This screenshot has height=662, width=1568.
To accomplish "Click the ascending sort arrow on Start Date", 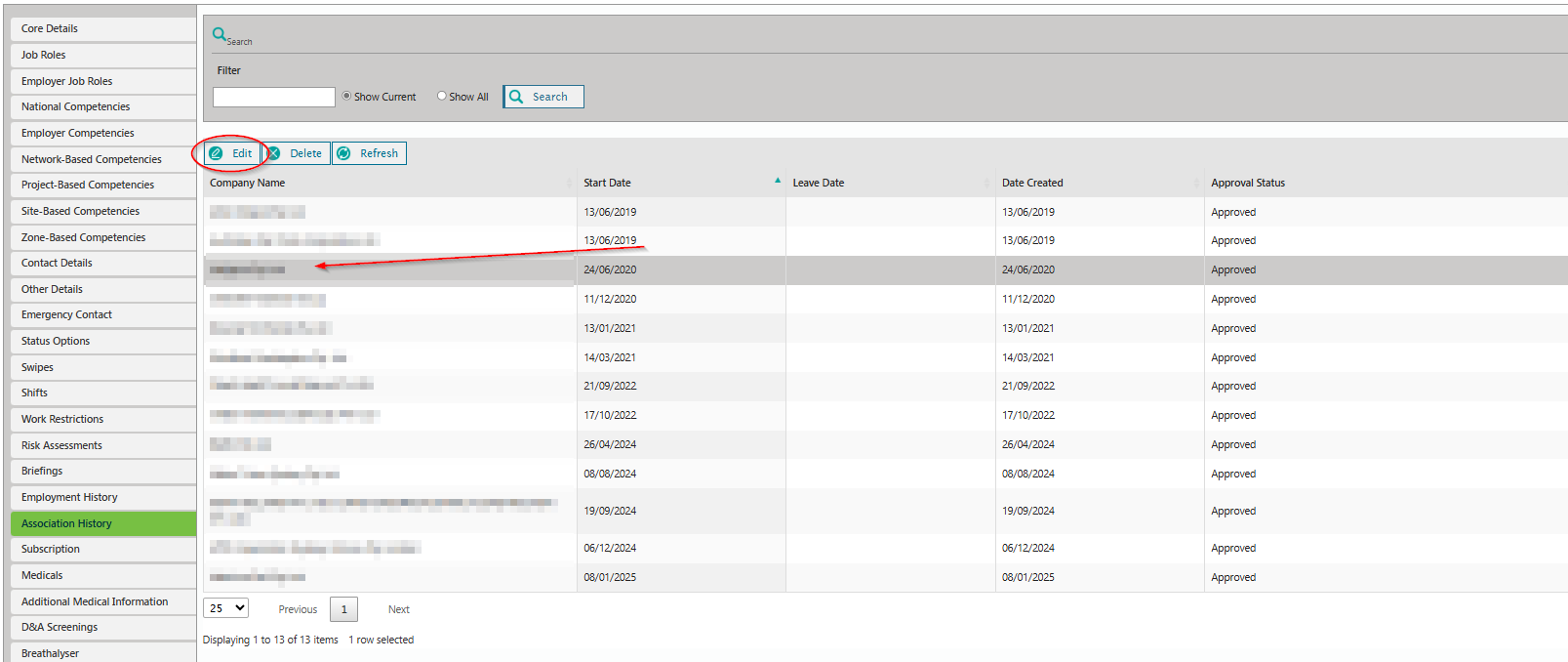I will point(778,181).
